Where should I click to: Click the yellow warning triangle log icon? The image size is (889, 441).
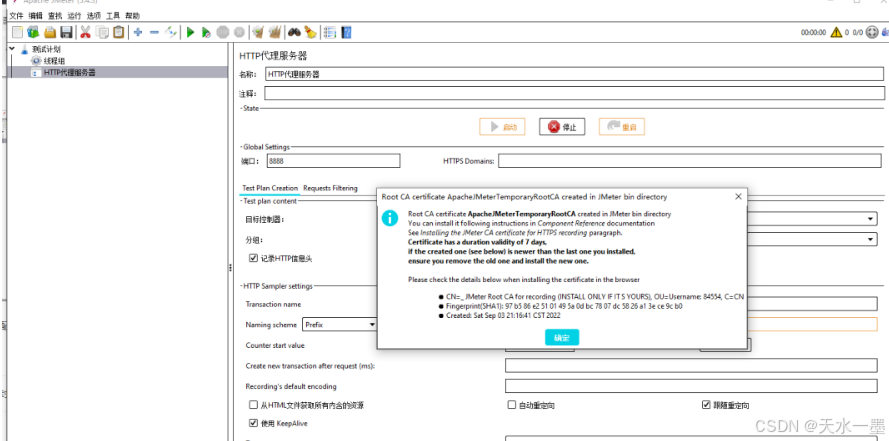(x=836, y=32)
